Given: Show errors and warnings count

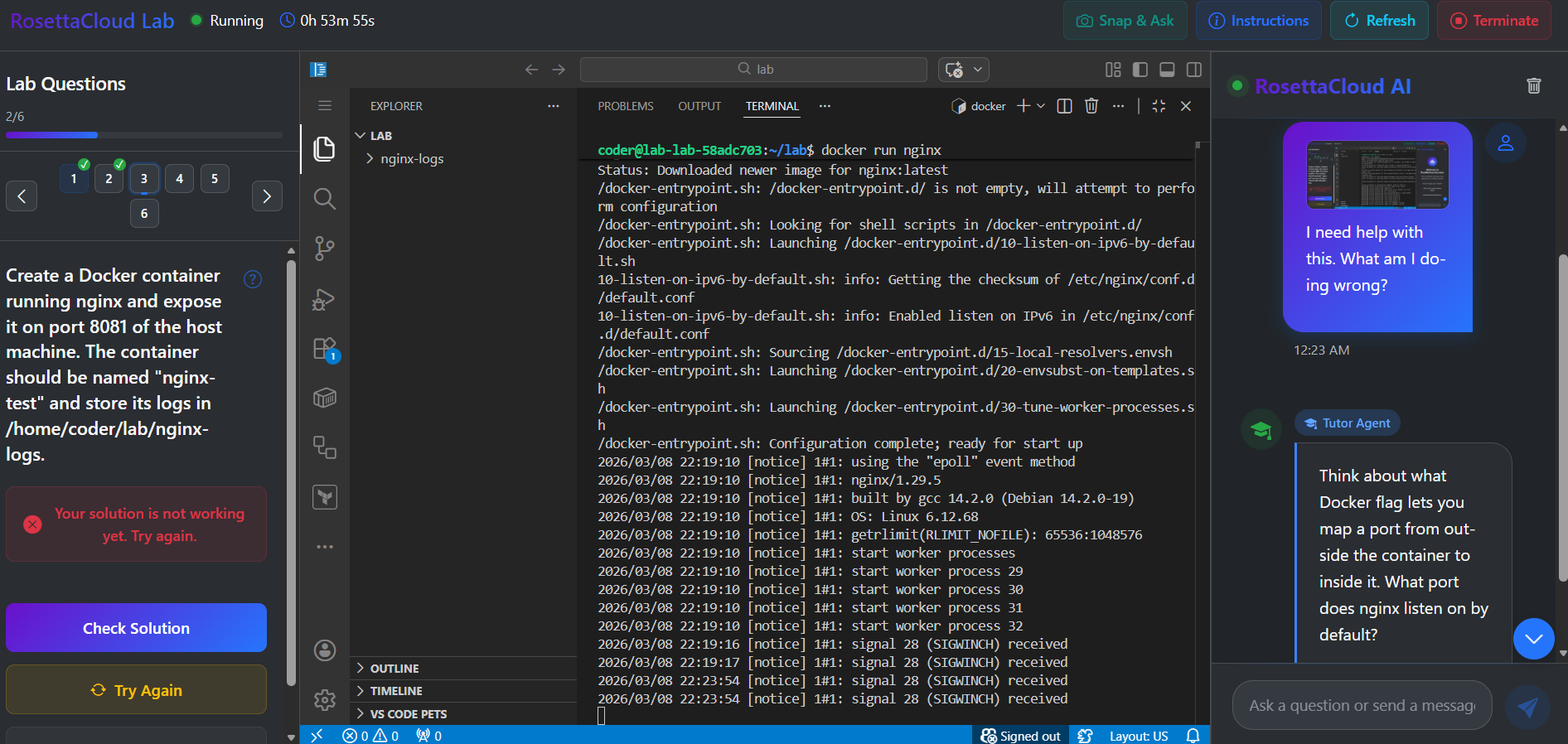Looking at the screenshot, I should click(370, 736).
